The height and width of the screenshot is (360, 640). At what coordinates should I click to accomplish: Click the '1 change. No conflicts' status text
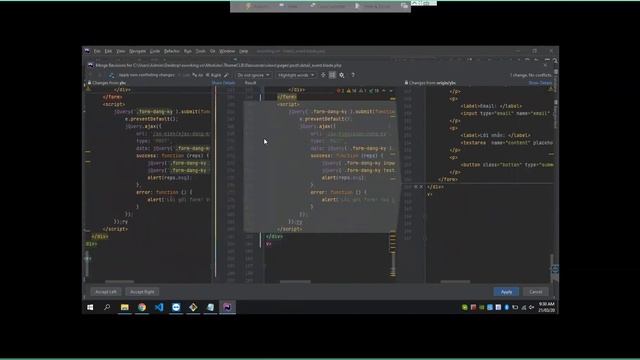coord(531,75)
